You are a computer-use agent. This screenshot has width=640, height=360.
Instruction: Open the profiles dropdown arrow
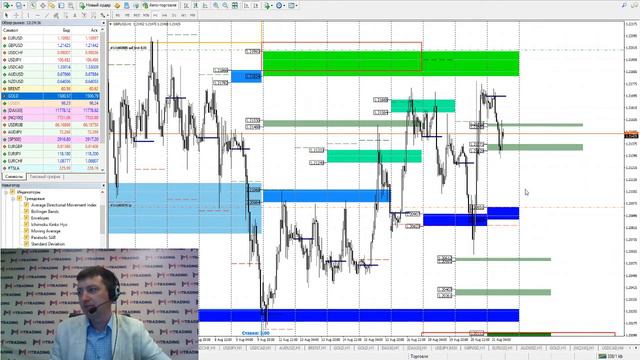pyautogui.click(x=24, y=6)
